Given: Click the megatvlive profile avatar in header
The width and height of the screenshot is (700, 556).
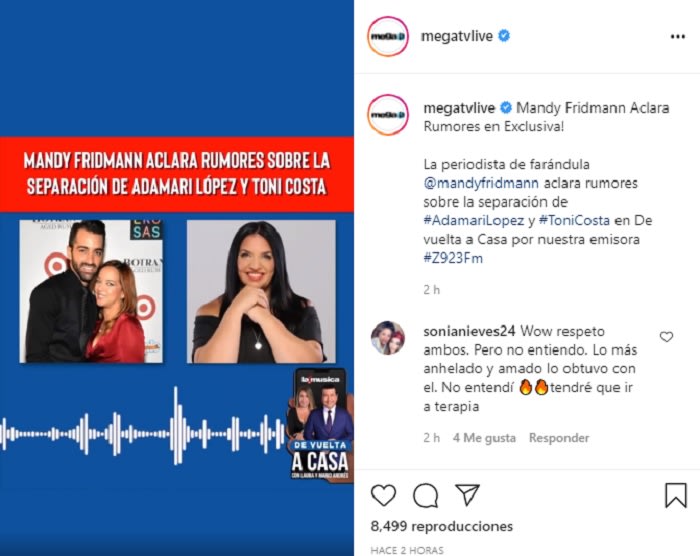Looking at the screenshot, I should [388, 37].
